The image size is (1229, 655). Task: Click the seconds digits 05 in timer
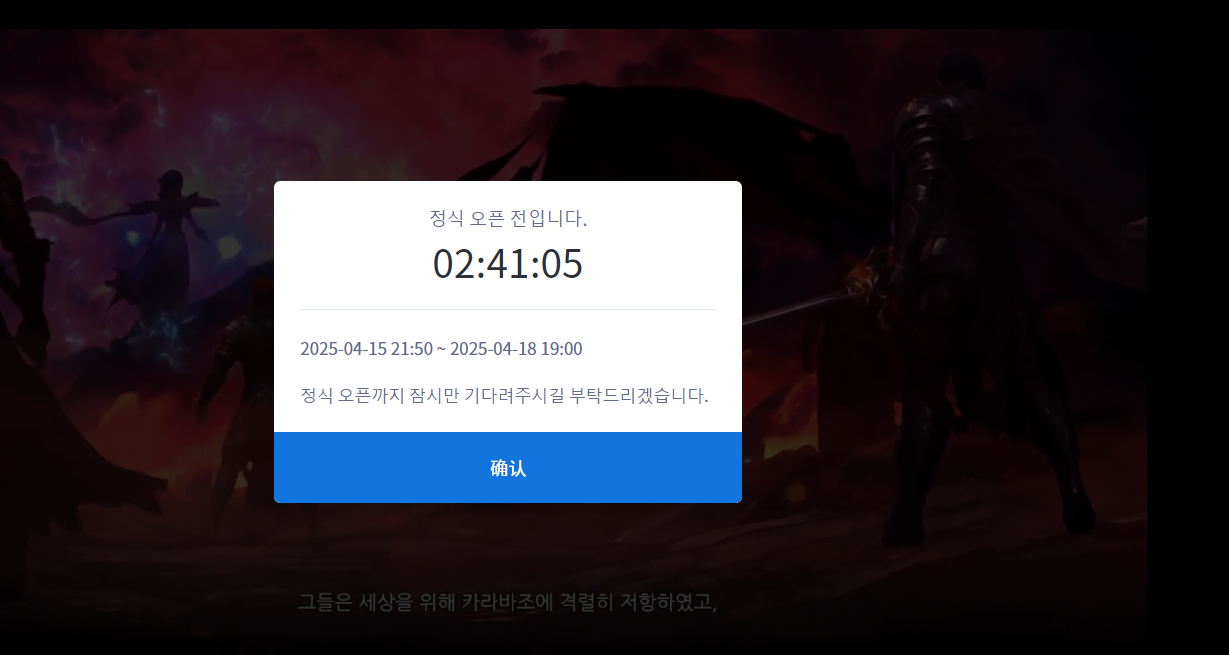click(562, 264)
